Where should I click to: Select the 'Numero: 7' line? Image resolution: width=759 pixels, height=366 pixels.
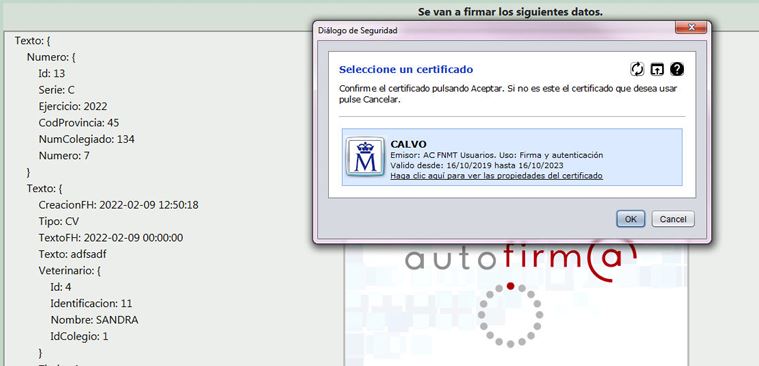tap(64, 156)
